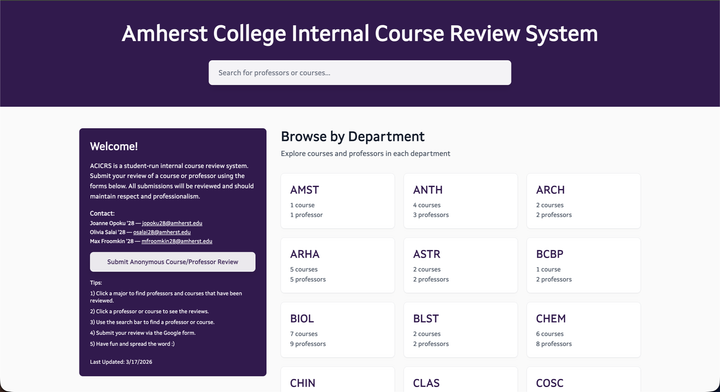Click the professor or course search field
The width and height of the screenshot is (720, 392).
point(360,73)
